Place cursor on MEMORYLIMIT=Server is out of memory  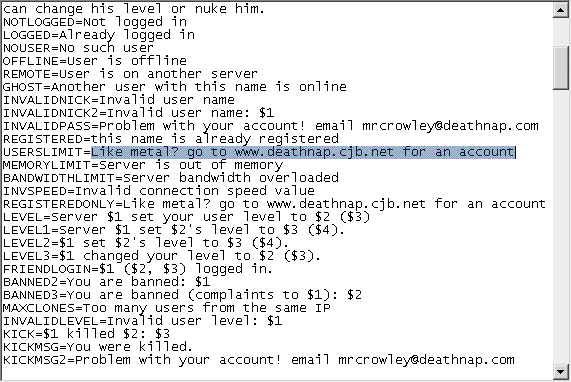143,165
